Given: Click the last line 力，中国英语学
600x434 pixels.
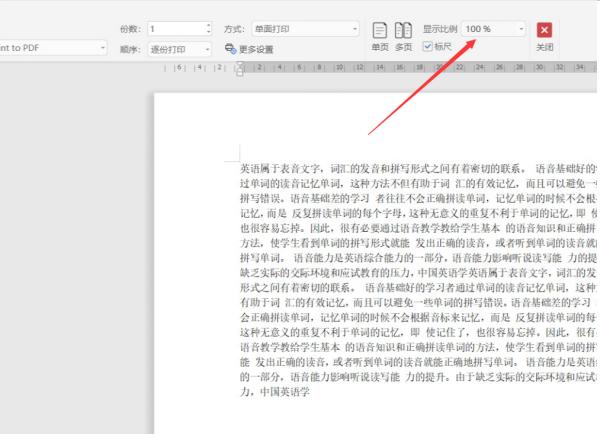Looking at the screenshot, I should pos(275,392).
